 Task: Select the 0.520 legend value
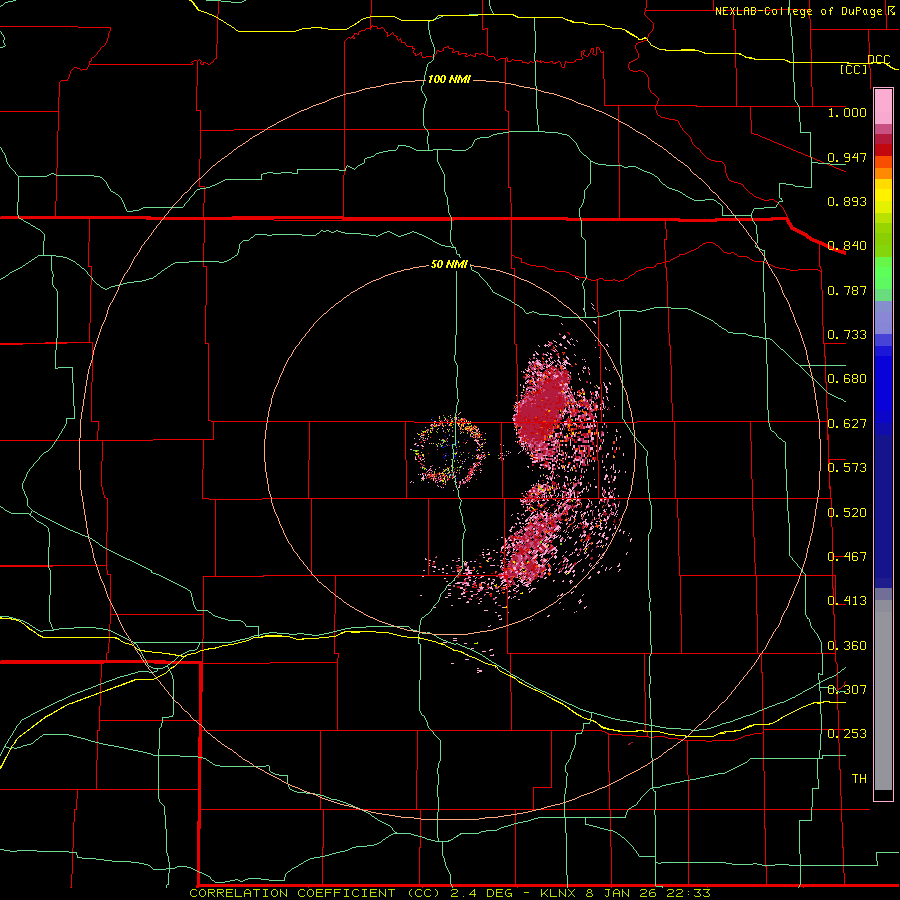847,513
